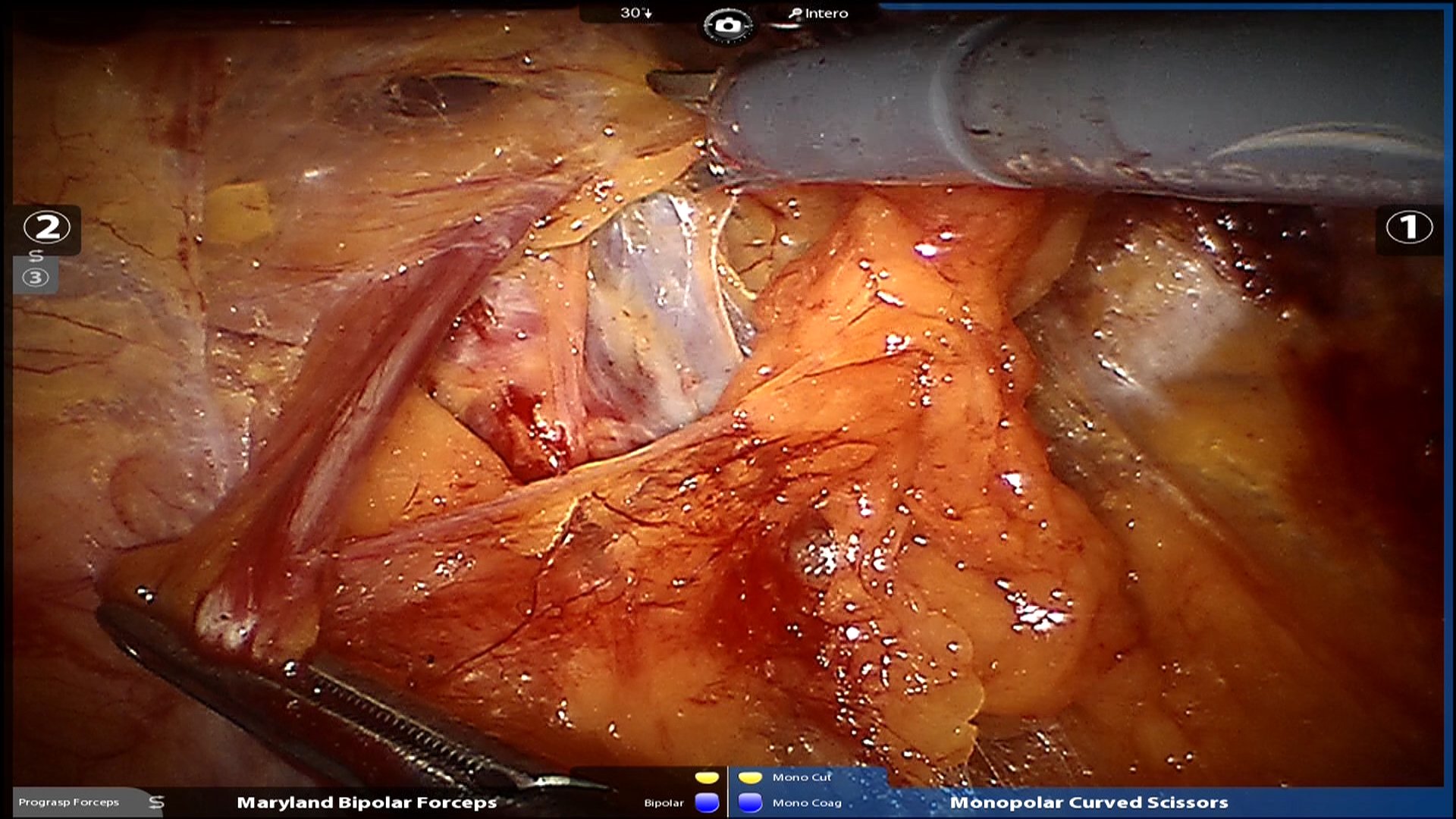The image size is (1456, 819).
Task: Select the arm 3 number badge
Action: [x=35, y=278]
